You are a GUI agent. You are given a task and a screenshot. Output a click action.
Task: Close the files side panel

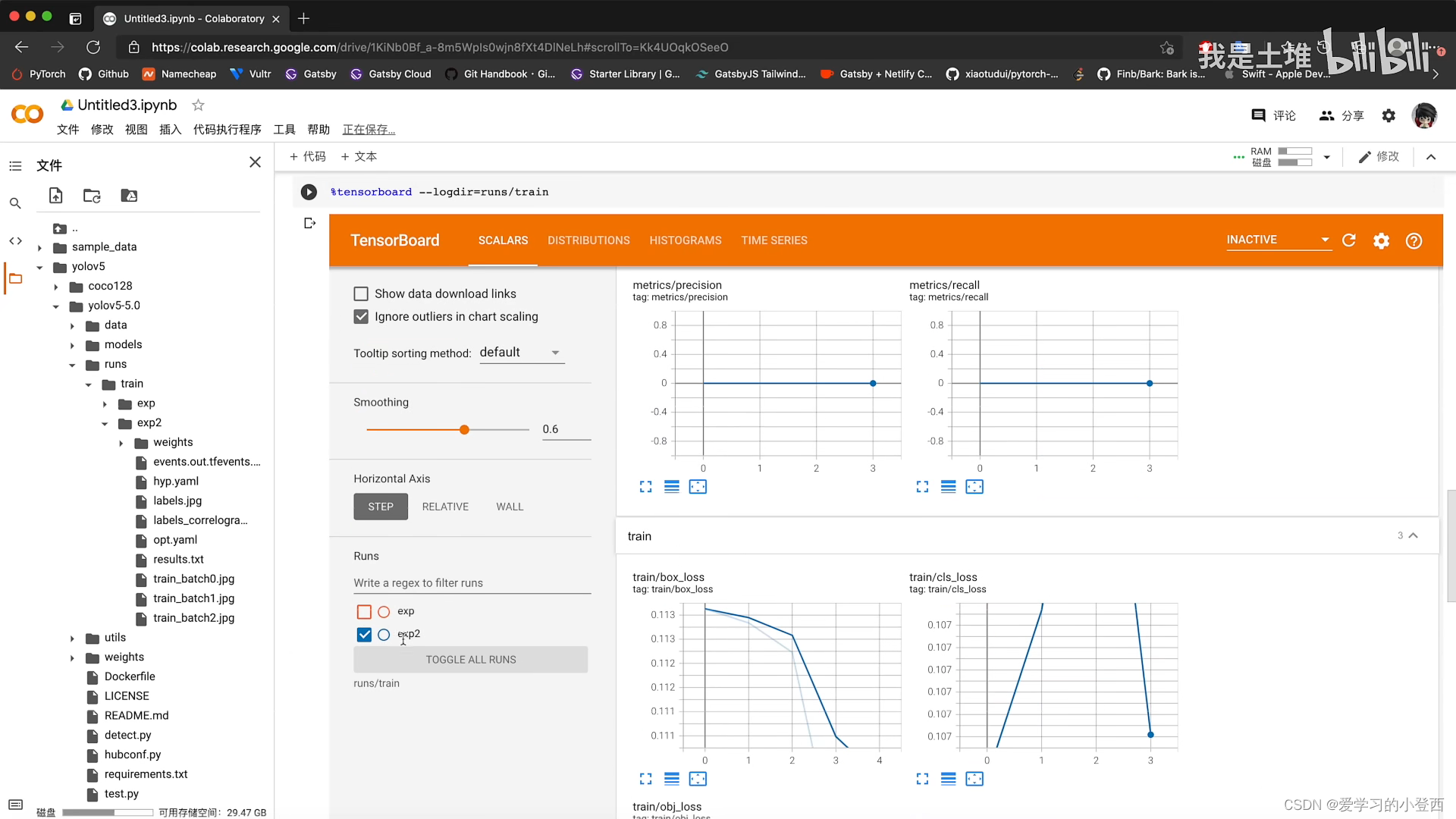(x=255, y=162)
